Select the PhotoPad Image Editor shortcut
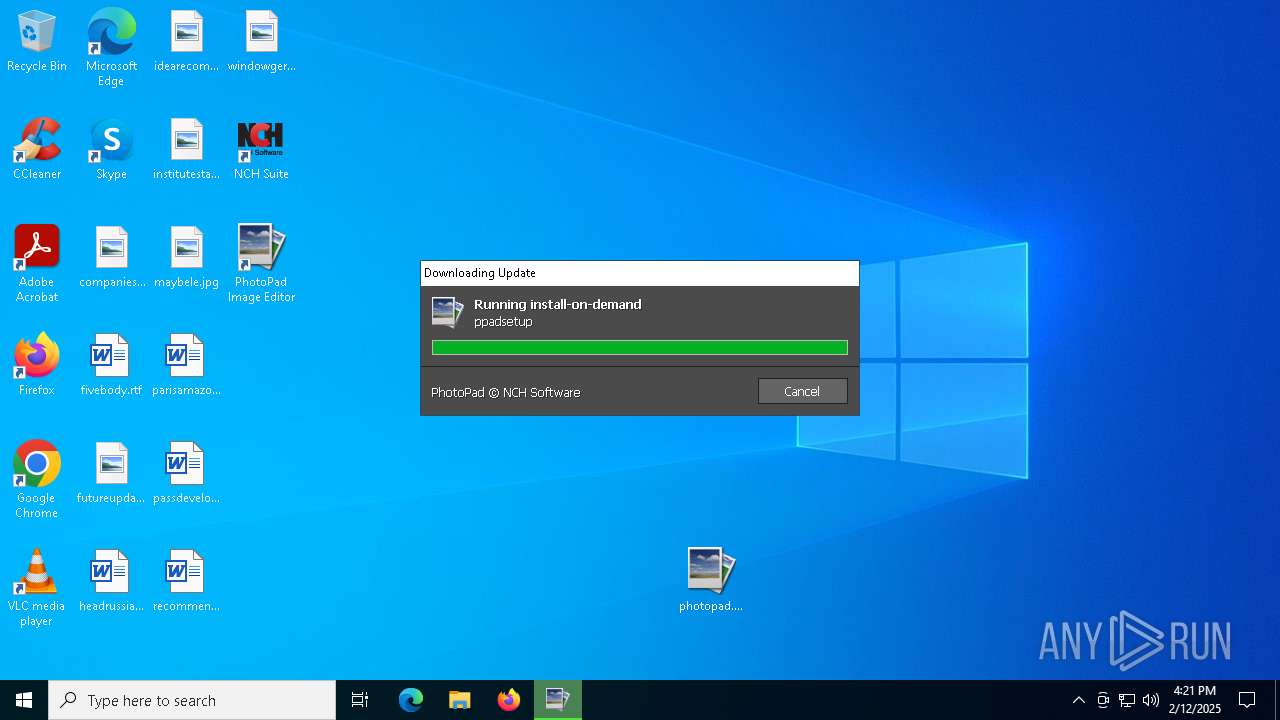Image resolution: width=1280 pixels, height=720 pixels. point(261,264)
